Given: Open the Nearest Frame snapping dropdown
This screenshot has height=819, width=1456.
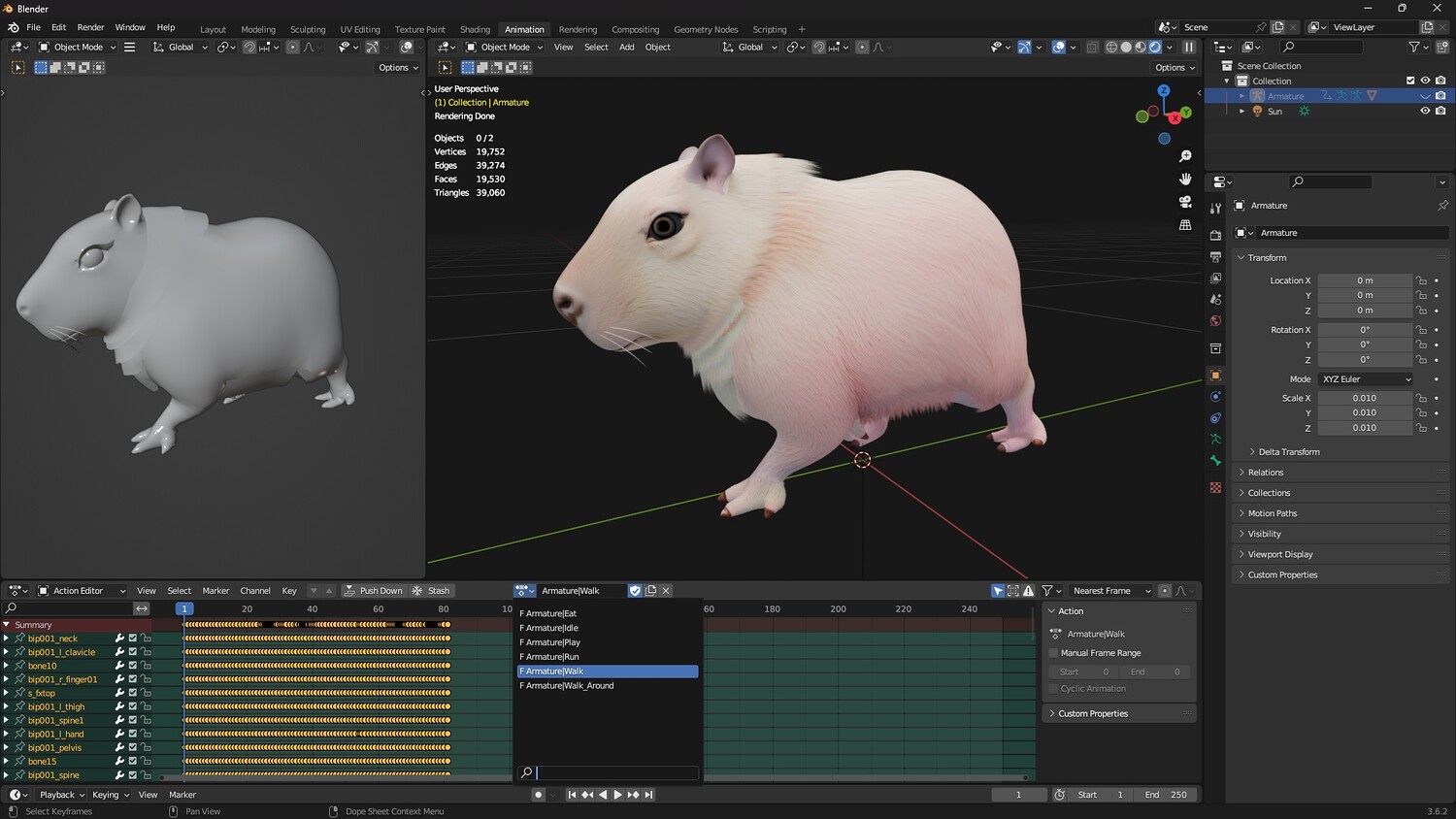Looking at the screenshot, I should point(1110,591).
